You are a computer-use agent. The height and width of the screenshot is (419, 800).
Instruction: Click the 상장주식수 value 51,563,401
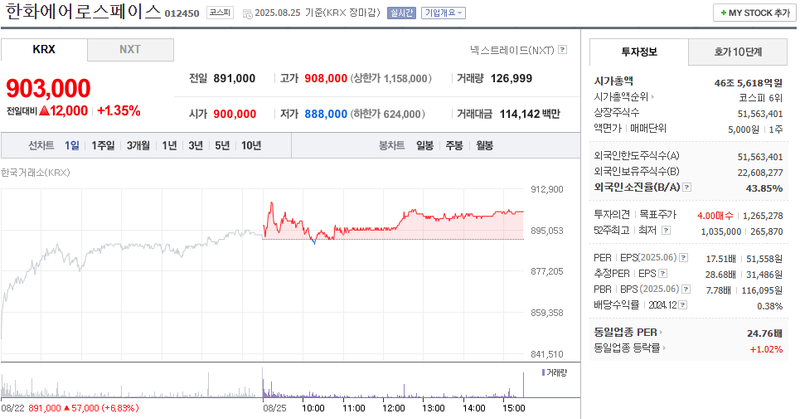[x=760, y=114]
